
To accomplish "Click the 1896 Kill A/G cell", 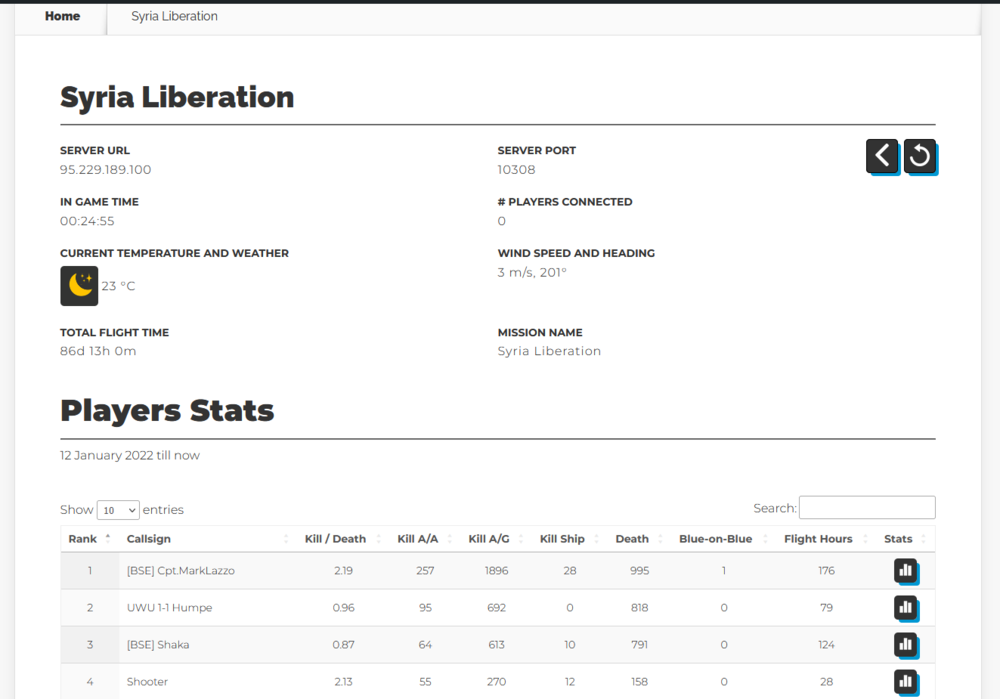I will (496, 571).
